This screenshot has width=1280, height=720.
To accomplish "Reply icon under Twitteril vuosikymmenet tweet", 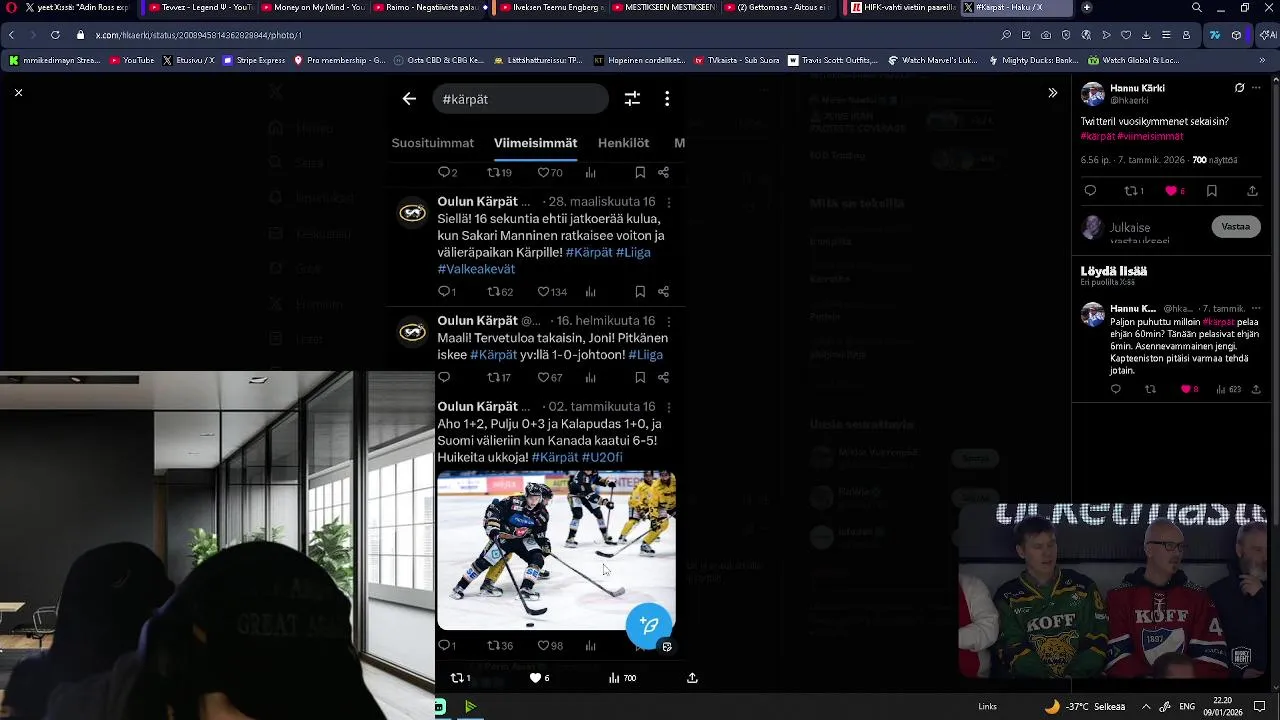I will 1090,191.
